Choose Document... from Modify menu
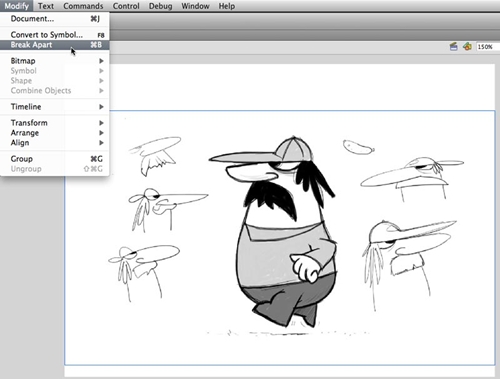Image resolution: width=500 pixels, height=379 pixels. click(x=55, y=19)
